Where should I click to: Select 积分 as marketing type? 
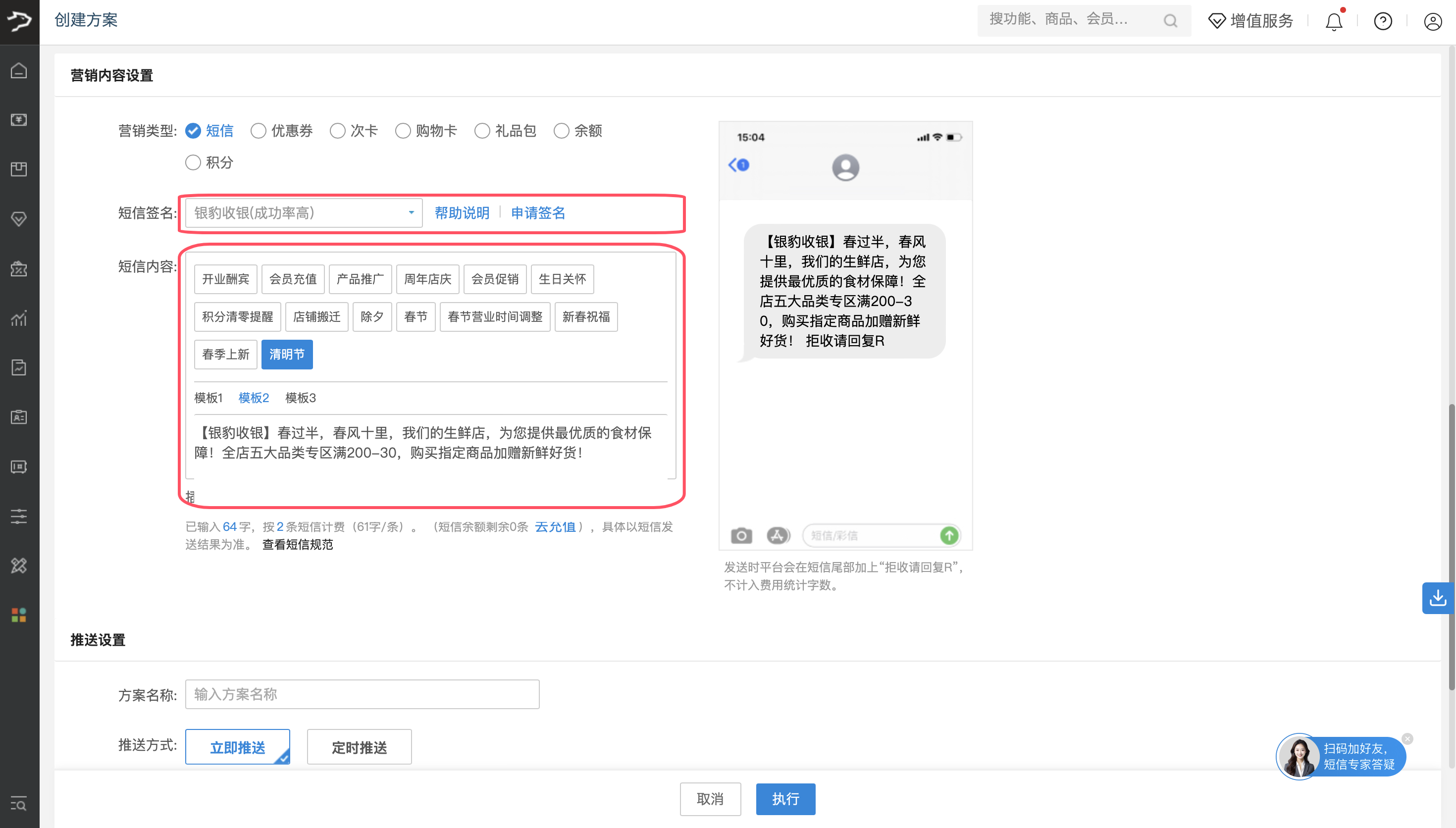(x=193, y=162)
